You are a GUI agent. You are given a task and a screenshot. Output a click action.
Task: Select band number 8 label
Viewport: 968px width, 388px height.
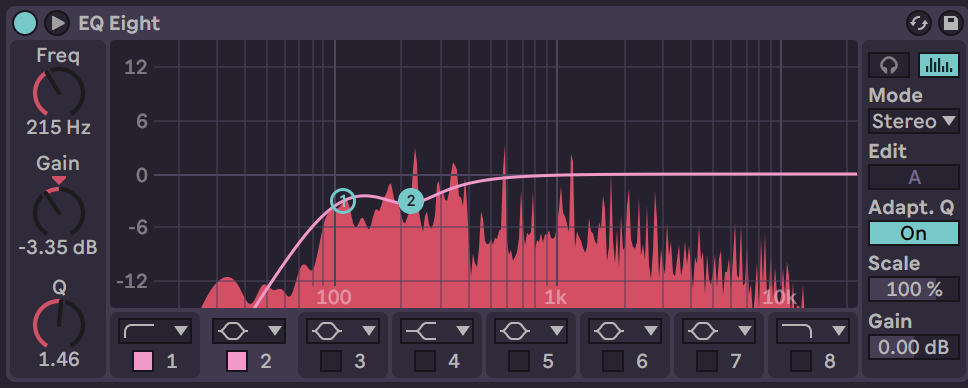(x=830, y=361)
